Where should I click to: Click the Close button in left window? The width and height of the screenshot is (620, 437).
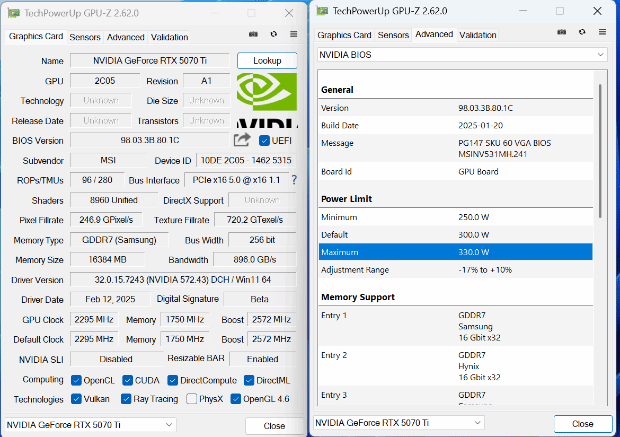pos(274,426)
